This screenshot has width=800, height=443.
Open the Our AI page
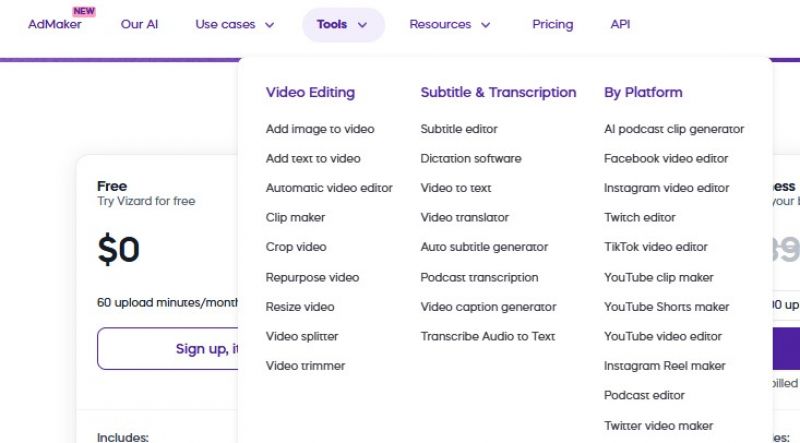coord(139,24)
